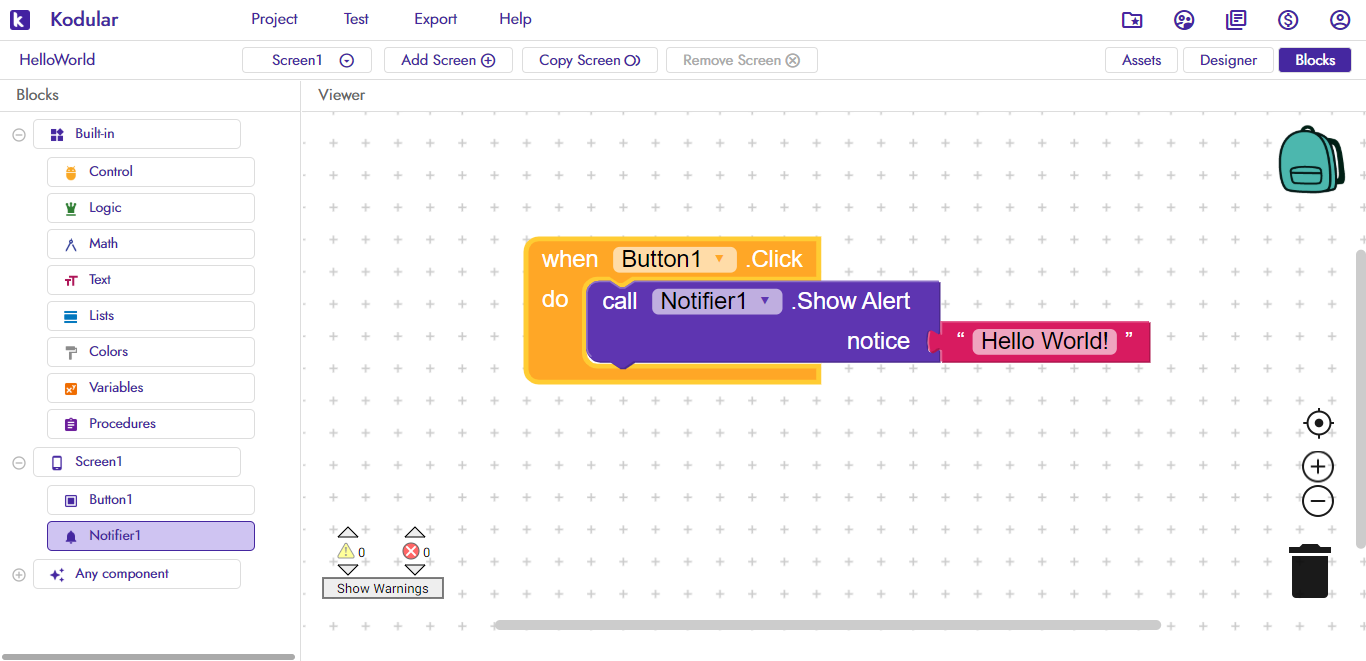Click the Show Warnings button
Viewport: 1366px width, 661px height.
click(383, 588)
